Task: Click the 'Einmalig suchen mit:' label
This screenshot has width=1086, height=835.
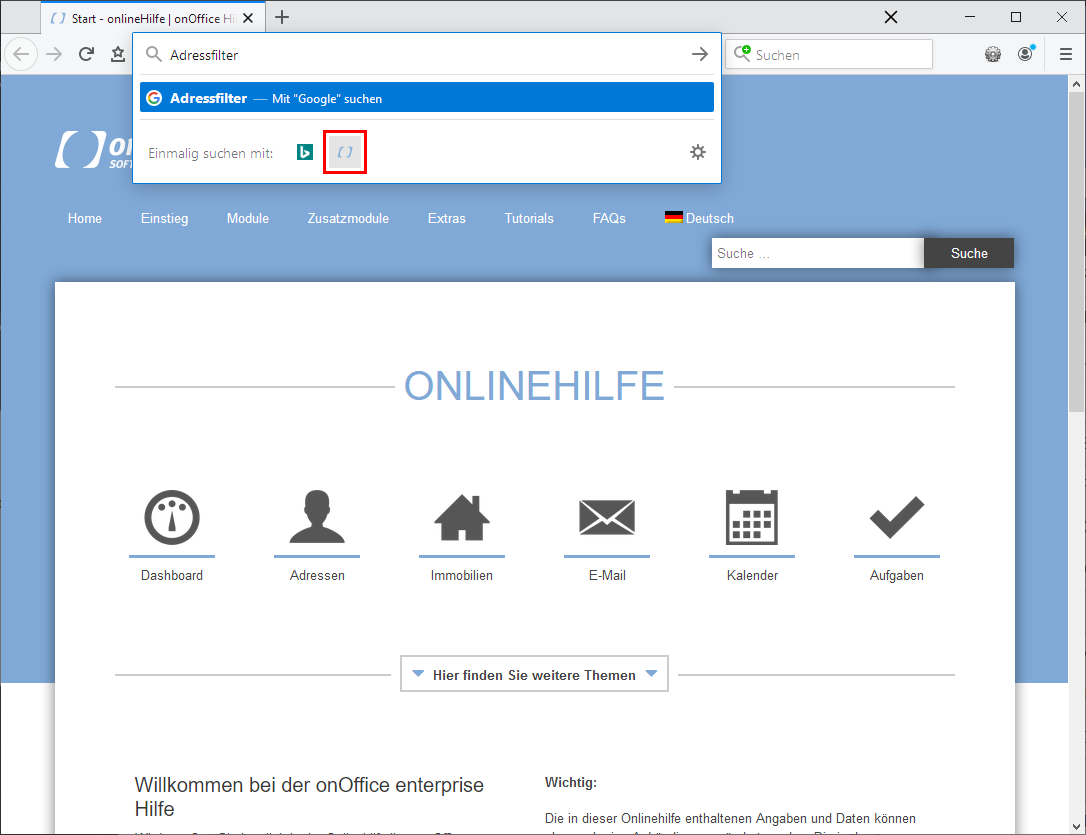Action: tap(211, 153)
